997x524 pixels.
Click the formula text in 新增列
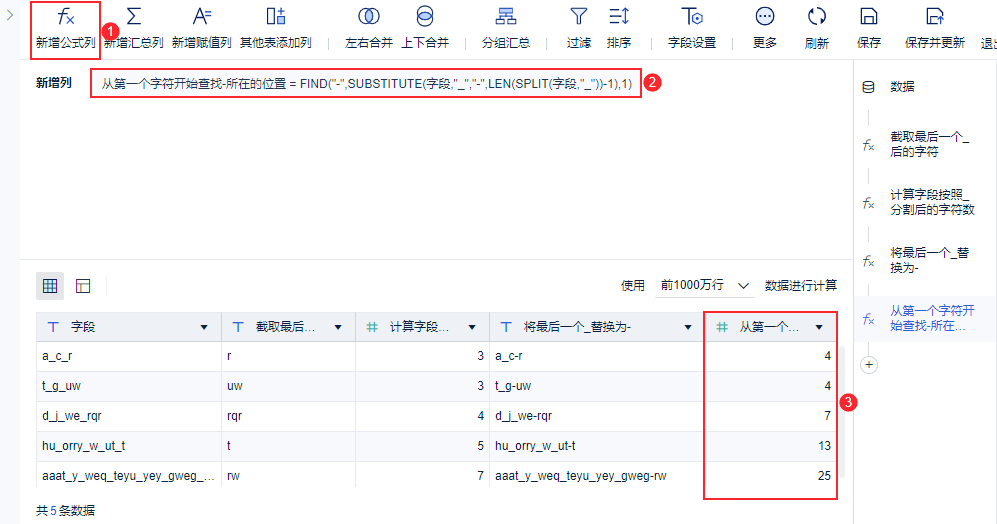tap(366, 83)
